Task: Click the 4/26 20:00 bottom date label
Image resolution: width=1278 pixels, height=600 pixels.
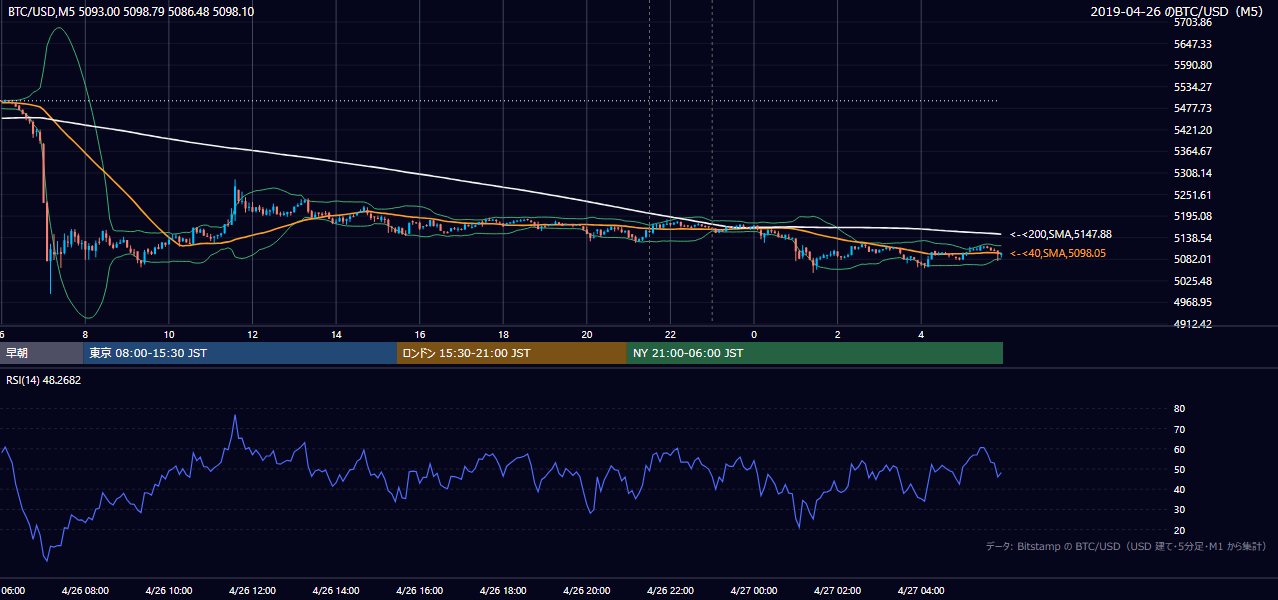Action: [586, 591]
